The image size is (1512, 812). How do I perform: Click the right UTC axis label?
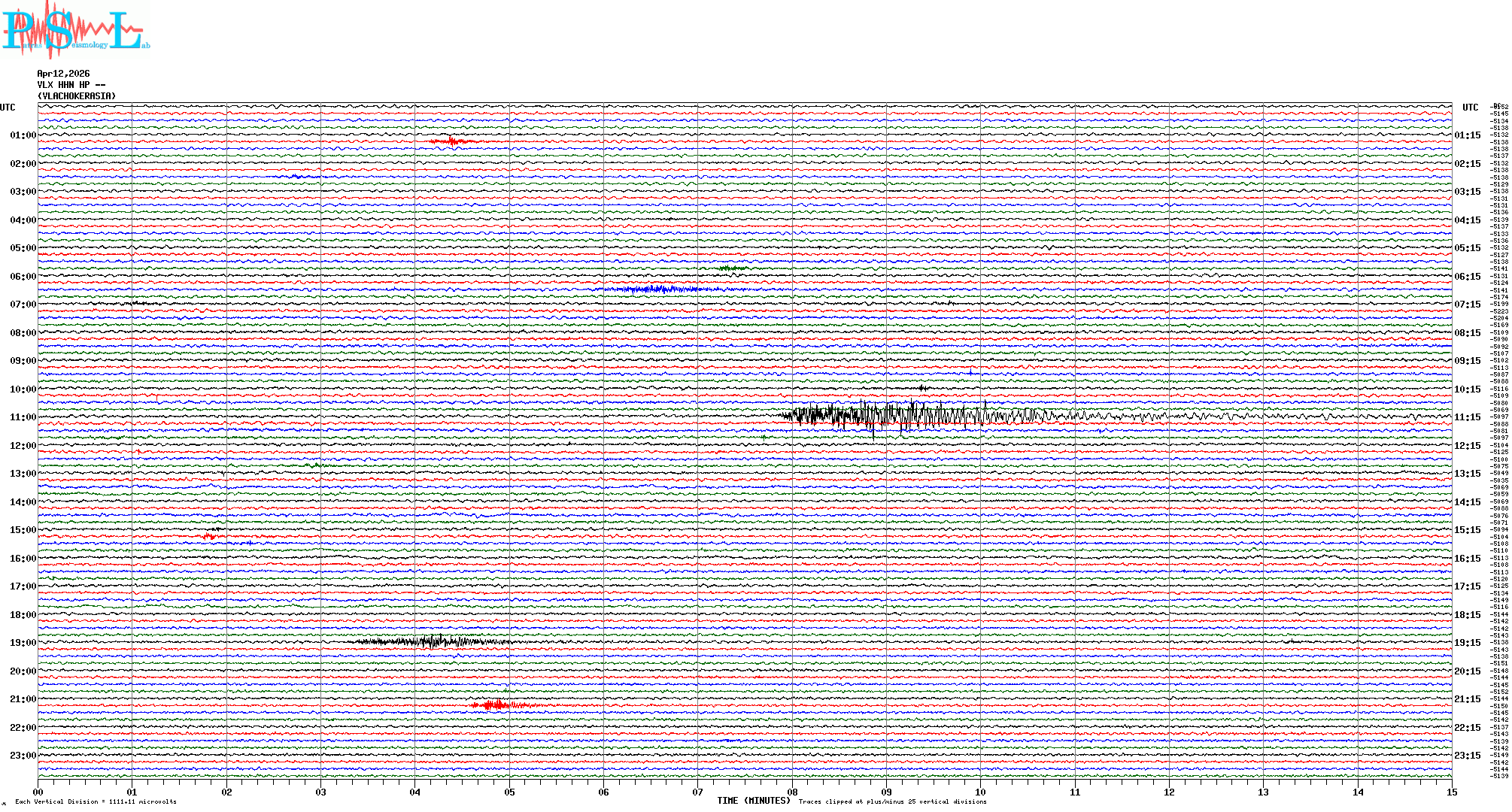(x=1470, y=108)
